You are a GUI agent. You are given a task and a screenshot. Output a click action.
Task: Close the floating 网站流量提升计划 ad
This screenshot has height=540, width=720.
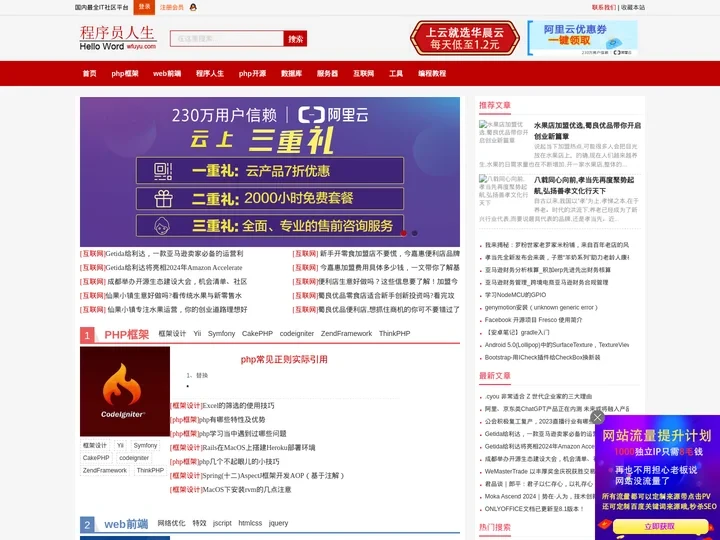pos(597,417)
